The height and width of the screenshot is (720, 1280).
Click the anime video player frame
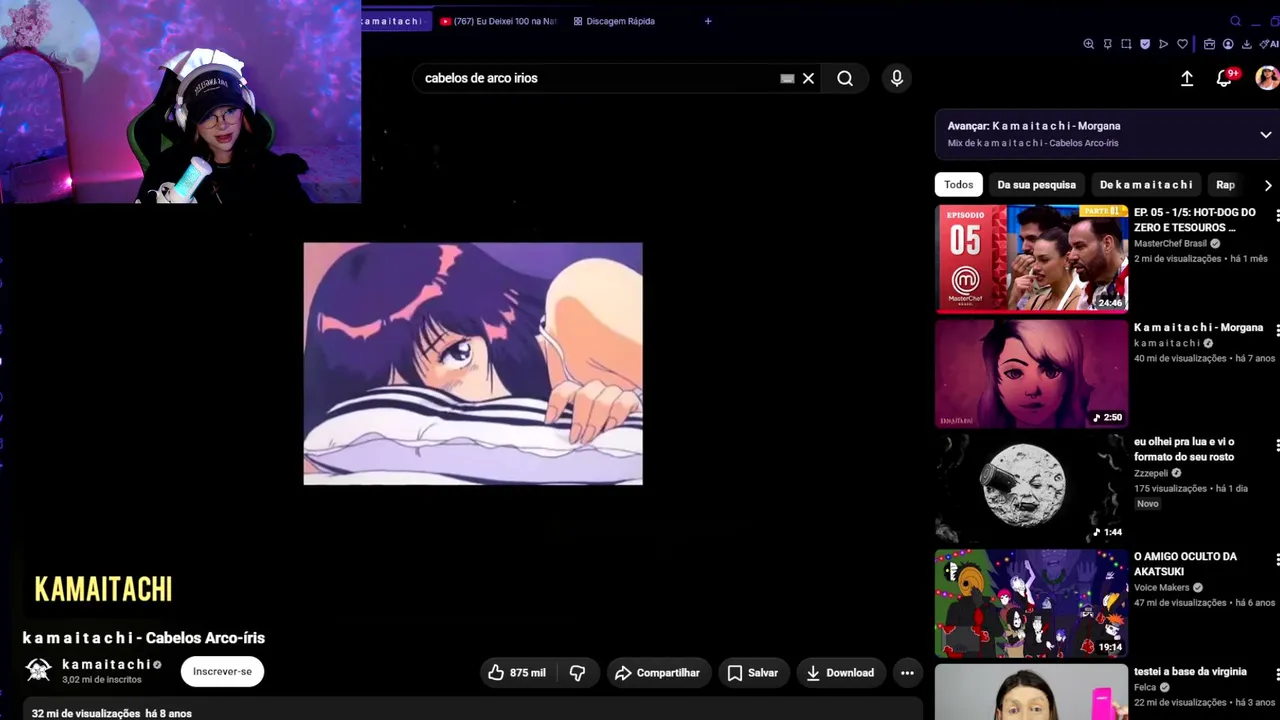pyautogui.click(x=473, y=364)
